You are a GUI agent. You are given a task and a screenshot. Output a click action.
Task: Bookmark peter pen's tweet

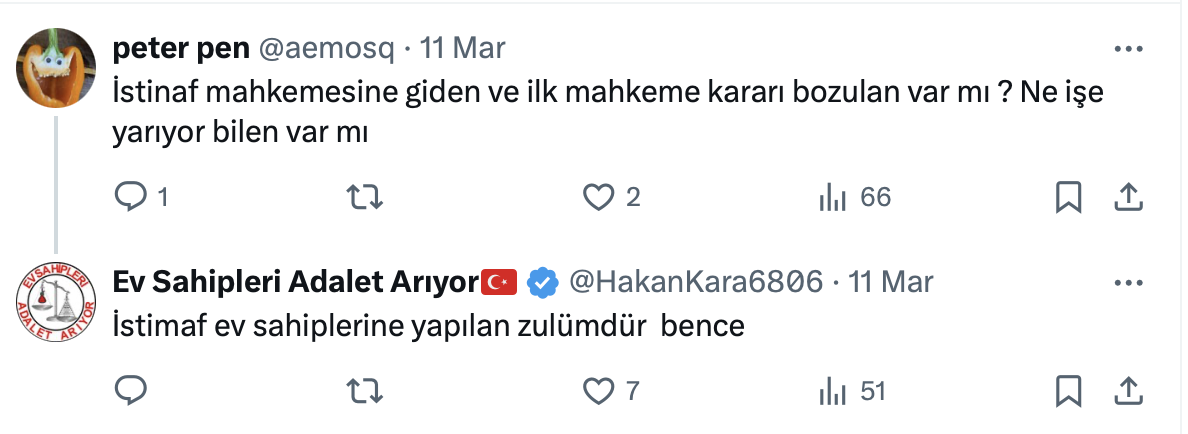(x=1069, y=198)
